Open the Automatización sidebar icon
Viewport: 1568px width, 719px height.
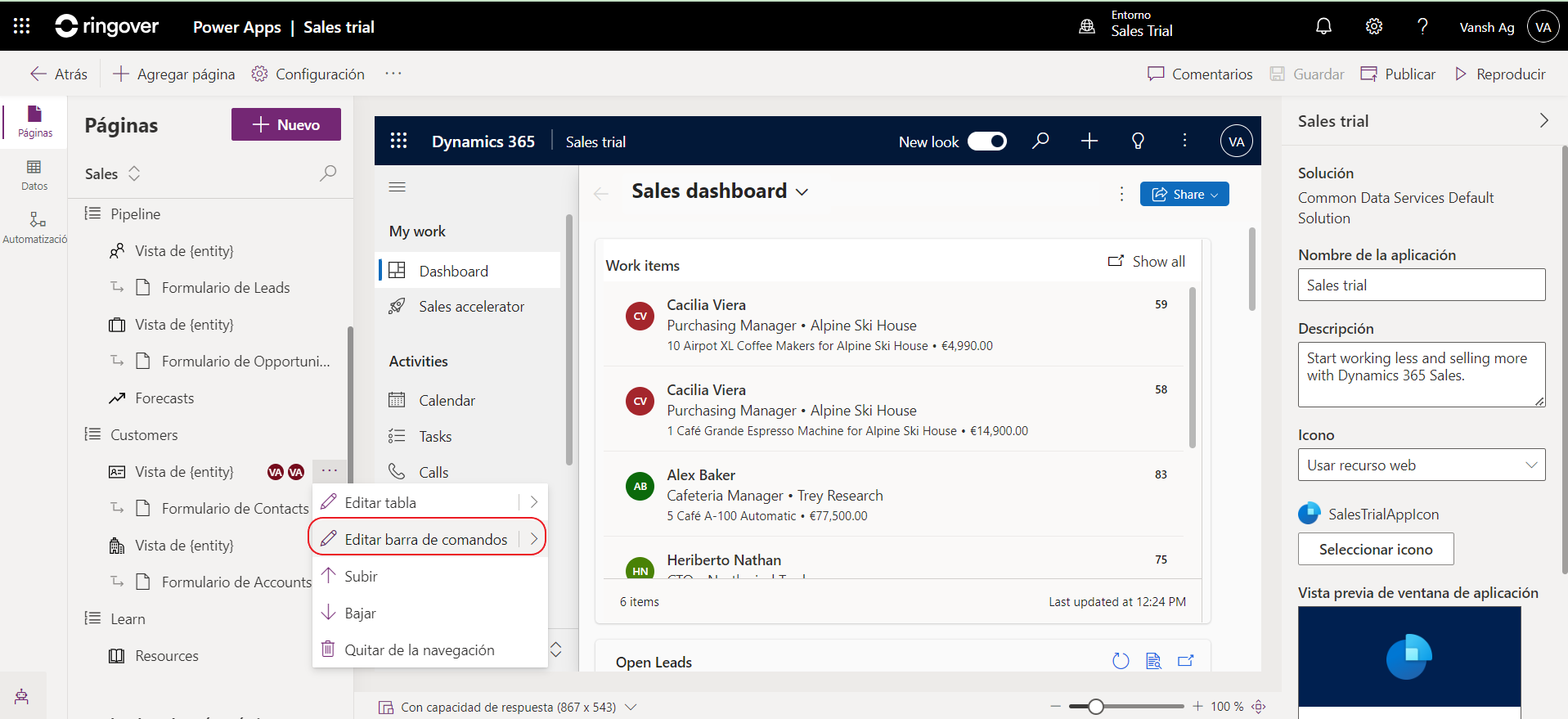[x=34, y=228]
